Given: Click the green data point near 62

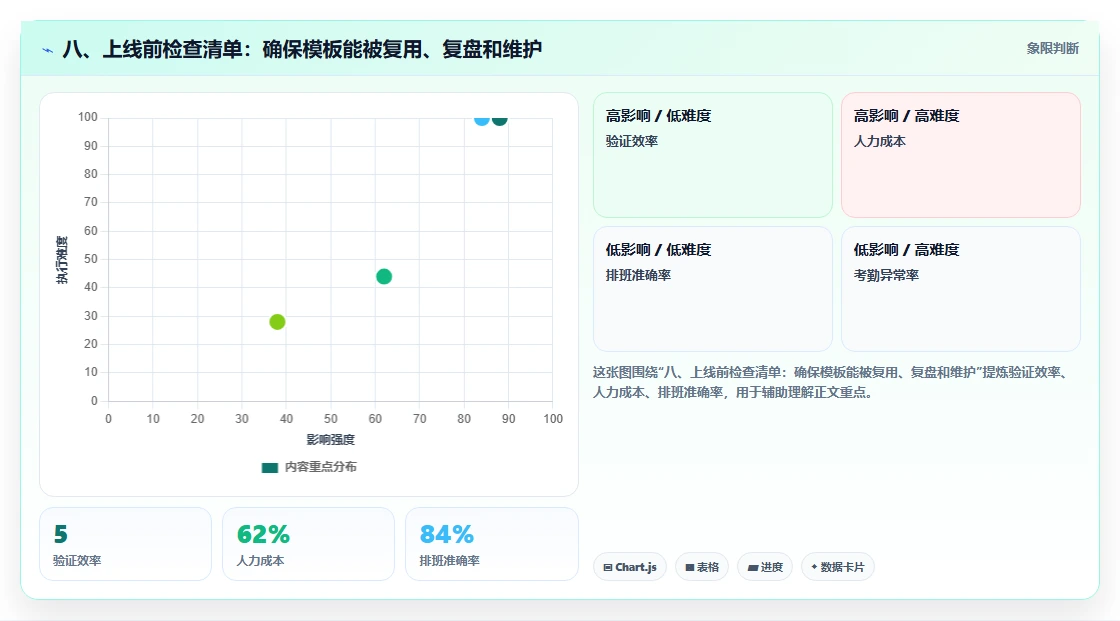Looking at the screenshot, I should pyautogui.click(x=384, y=277).
